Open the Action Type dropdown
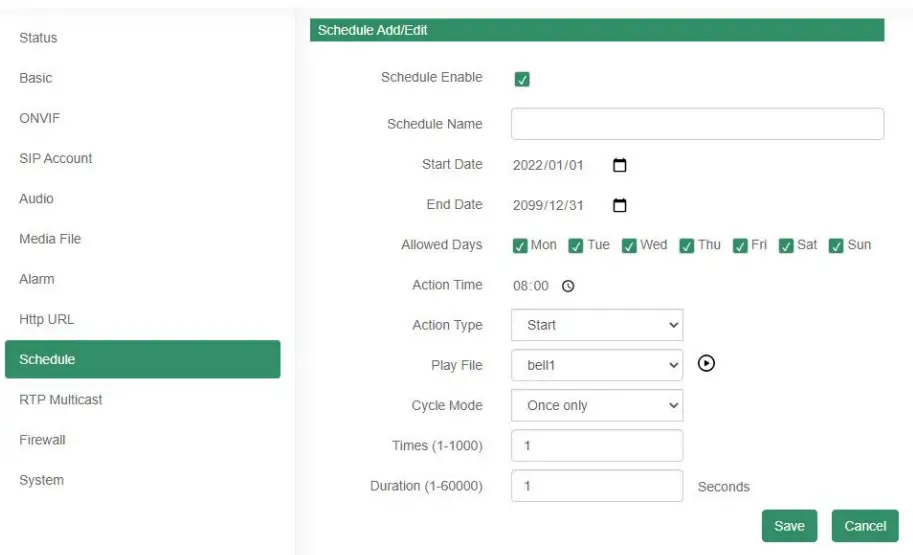This screenshot has height=555, width=913. point(597,325)
